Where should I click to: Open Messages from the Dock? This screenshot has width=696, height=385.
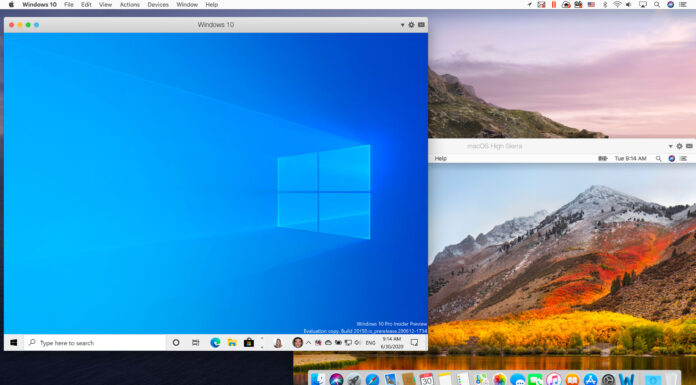tap(518, 380)
